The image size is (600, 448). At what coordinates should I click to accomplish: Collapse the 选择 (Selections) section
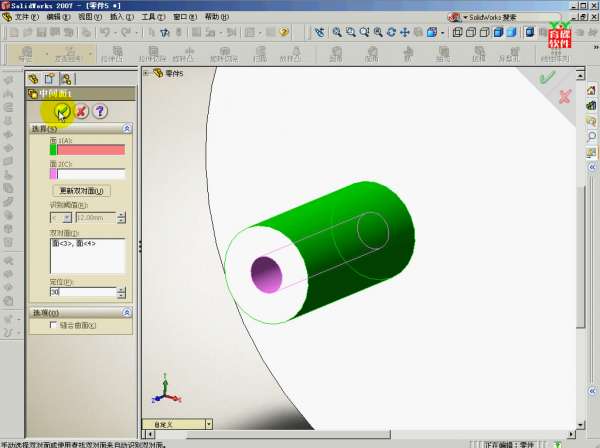(126, 129)
